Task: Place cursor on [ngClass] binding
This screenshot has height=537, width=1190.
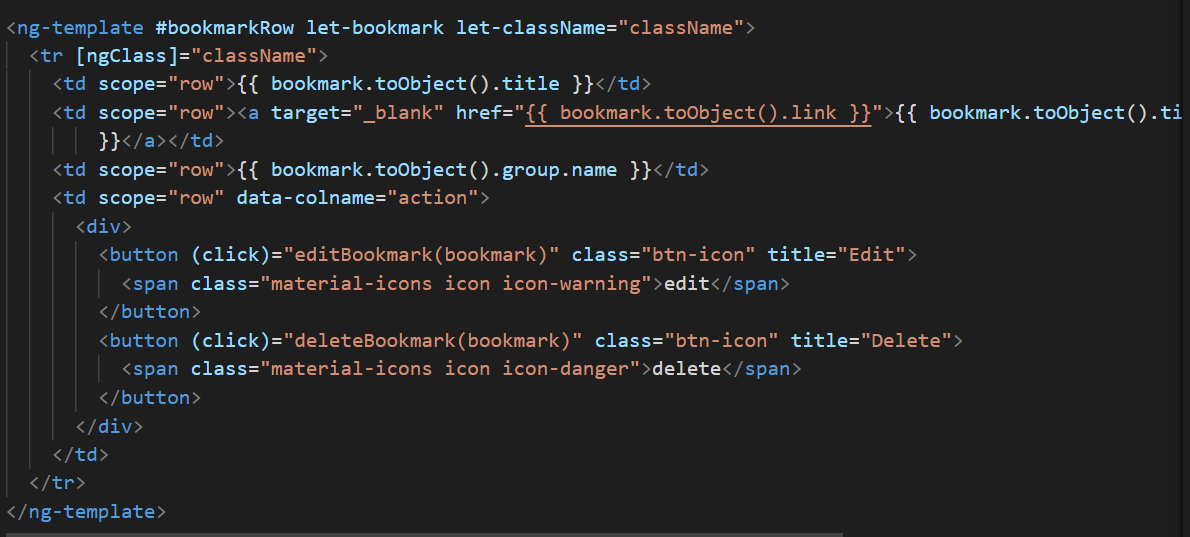Action: pos(127,56)
